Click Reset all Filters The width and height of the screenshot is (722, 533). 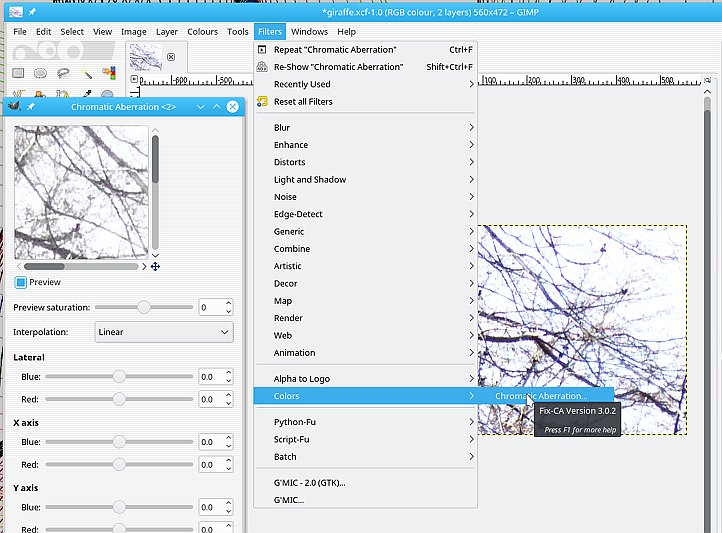point(366,101)
